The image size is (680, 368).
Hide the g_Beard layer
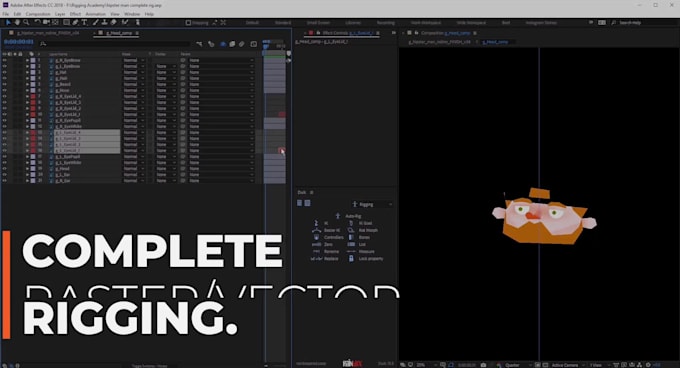pyautogui.click(x=5, y=85)
